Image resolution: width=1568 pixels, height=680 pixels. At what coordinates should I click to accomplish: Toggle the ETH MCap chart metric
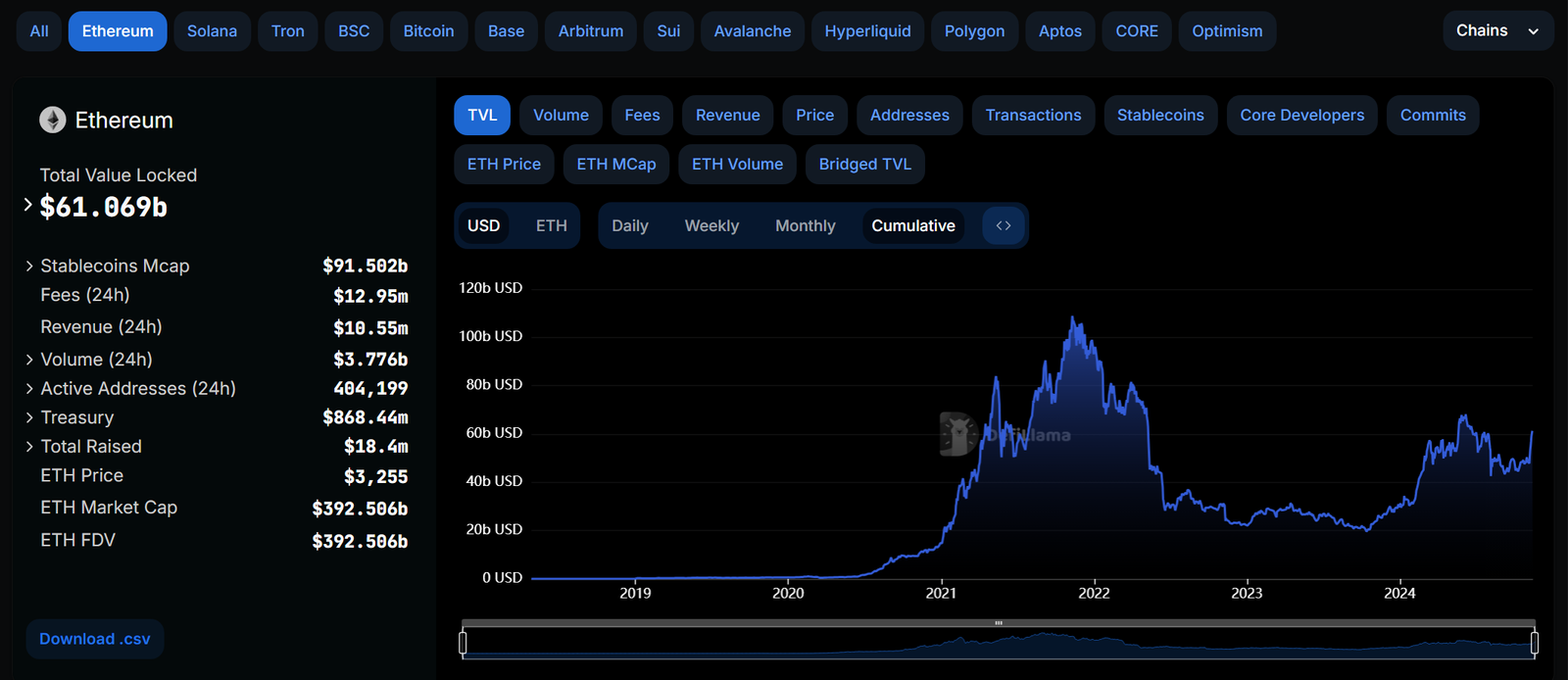(x=616, y=164)
